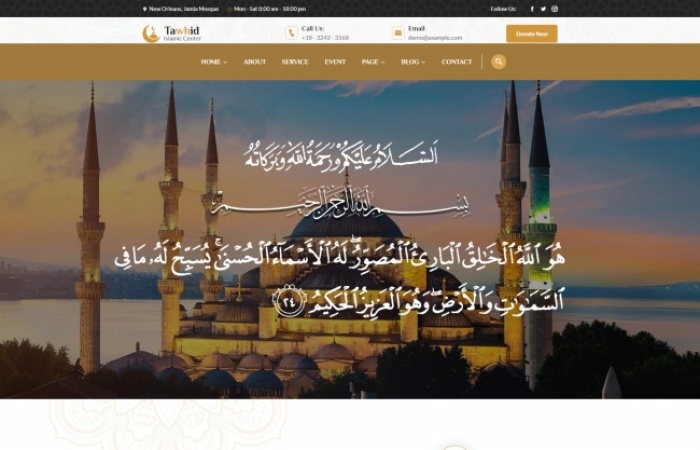The height and width of the screenshot is (450, 700).
Task: Click the Mon - Sat opening hours text
Action: click(x=270, y=9)
